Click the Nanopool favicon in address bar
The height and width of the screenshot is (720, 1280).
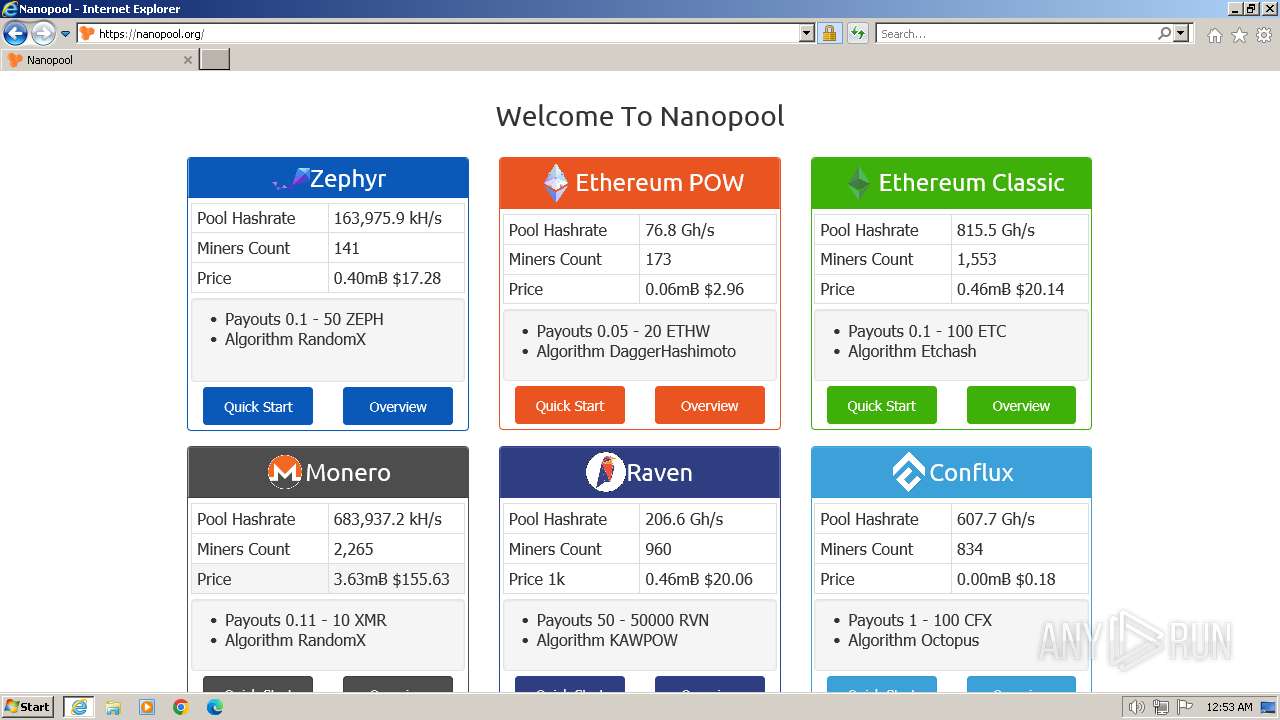[87, 34]
